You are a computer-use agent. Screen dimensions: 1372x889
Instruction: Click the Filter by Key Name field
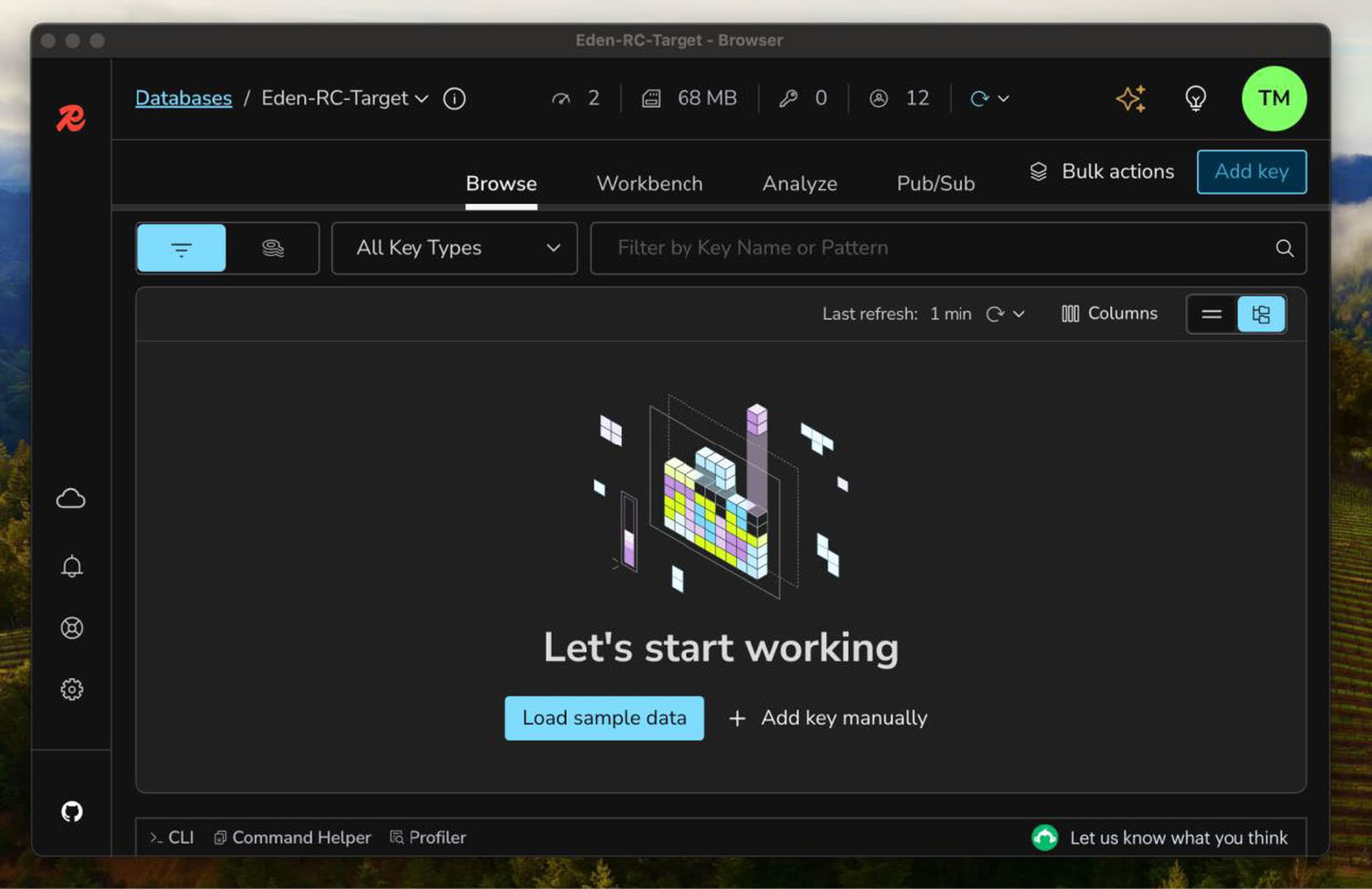923,248
